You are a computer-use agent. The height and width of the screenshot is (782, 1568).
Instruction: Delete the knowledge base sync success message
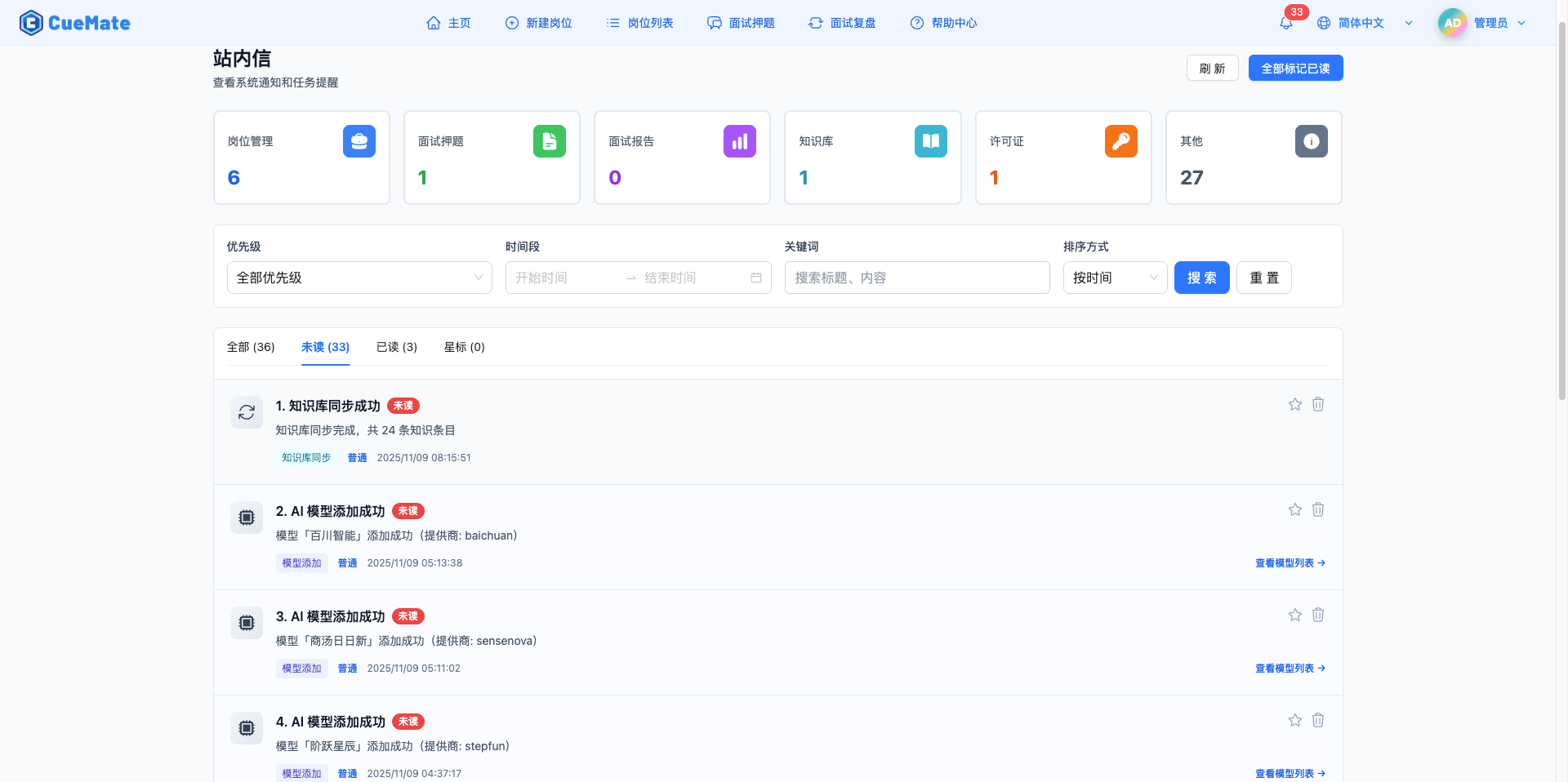[x=1317, y=404]
